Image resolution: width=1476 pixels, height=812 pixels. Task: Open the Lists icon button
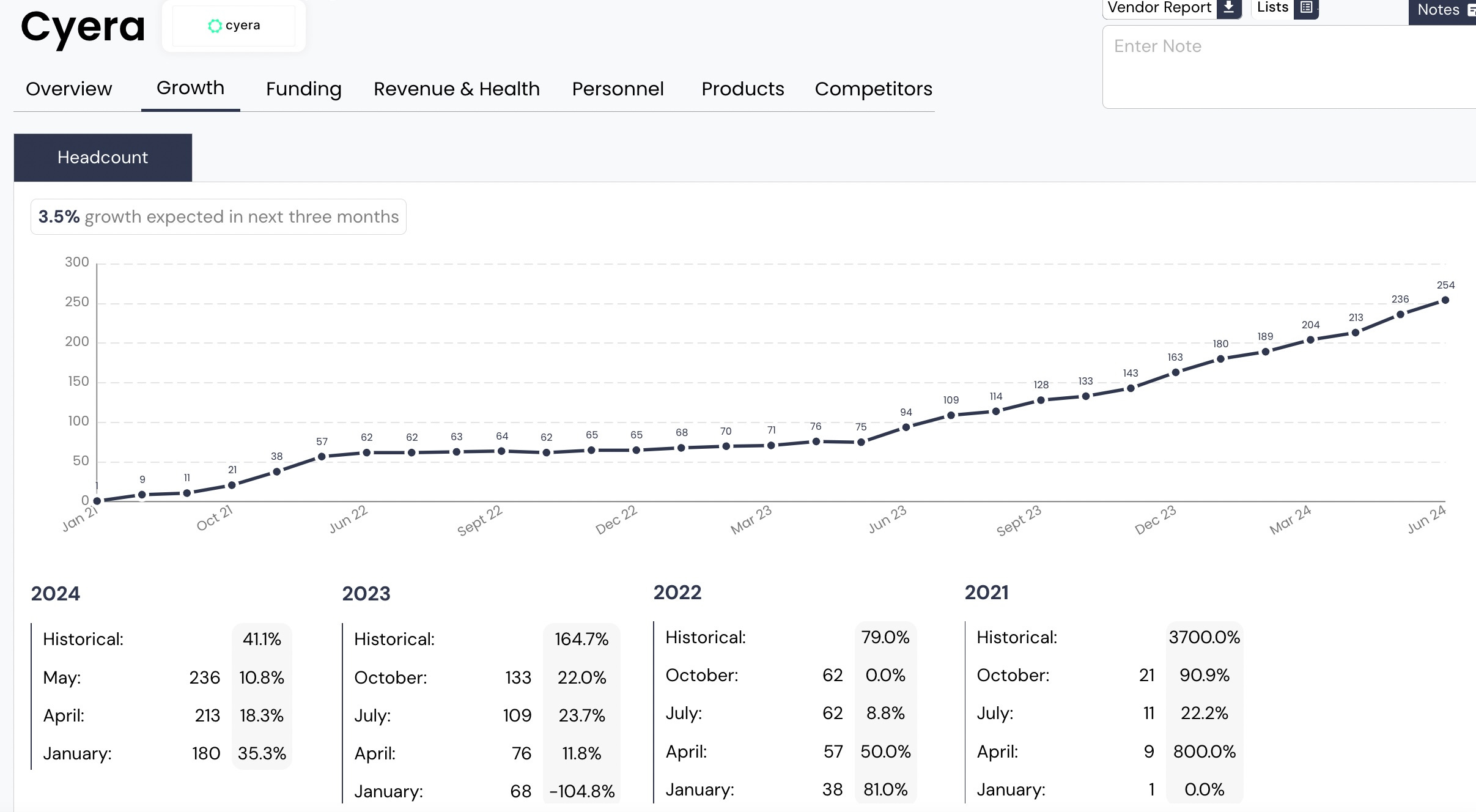[x=1306, y=8]
